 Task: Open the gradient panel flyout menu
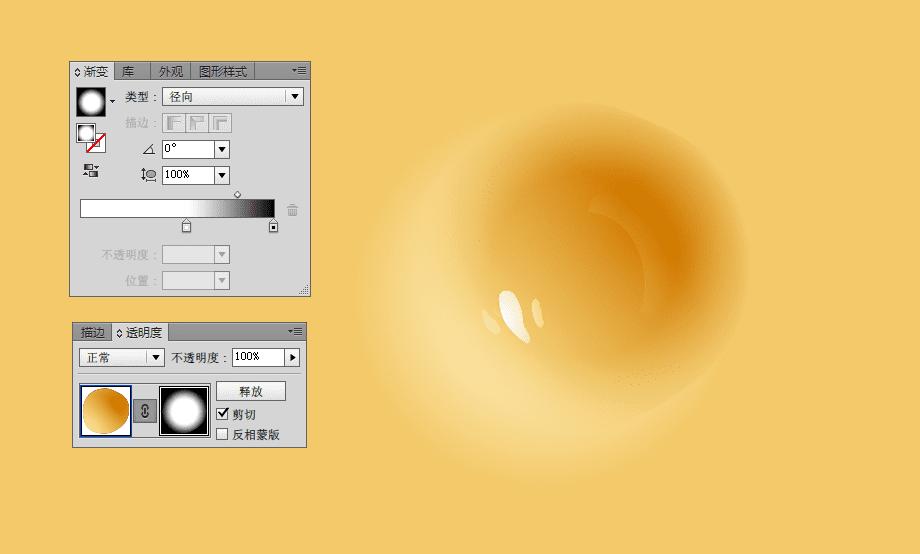click(x=299, y=70)
